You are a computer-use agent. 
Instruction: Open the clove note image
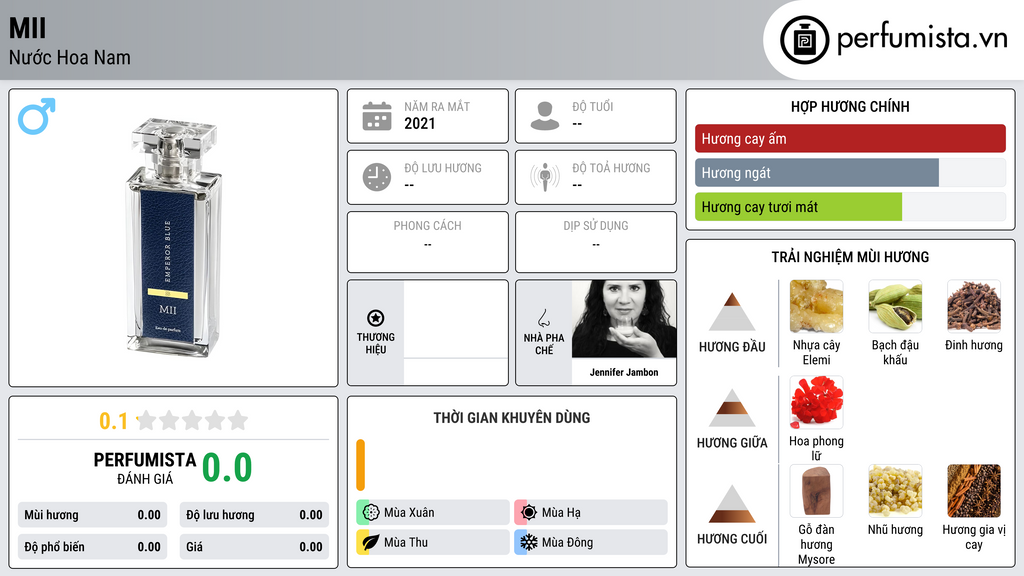click(974, 306)
